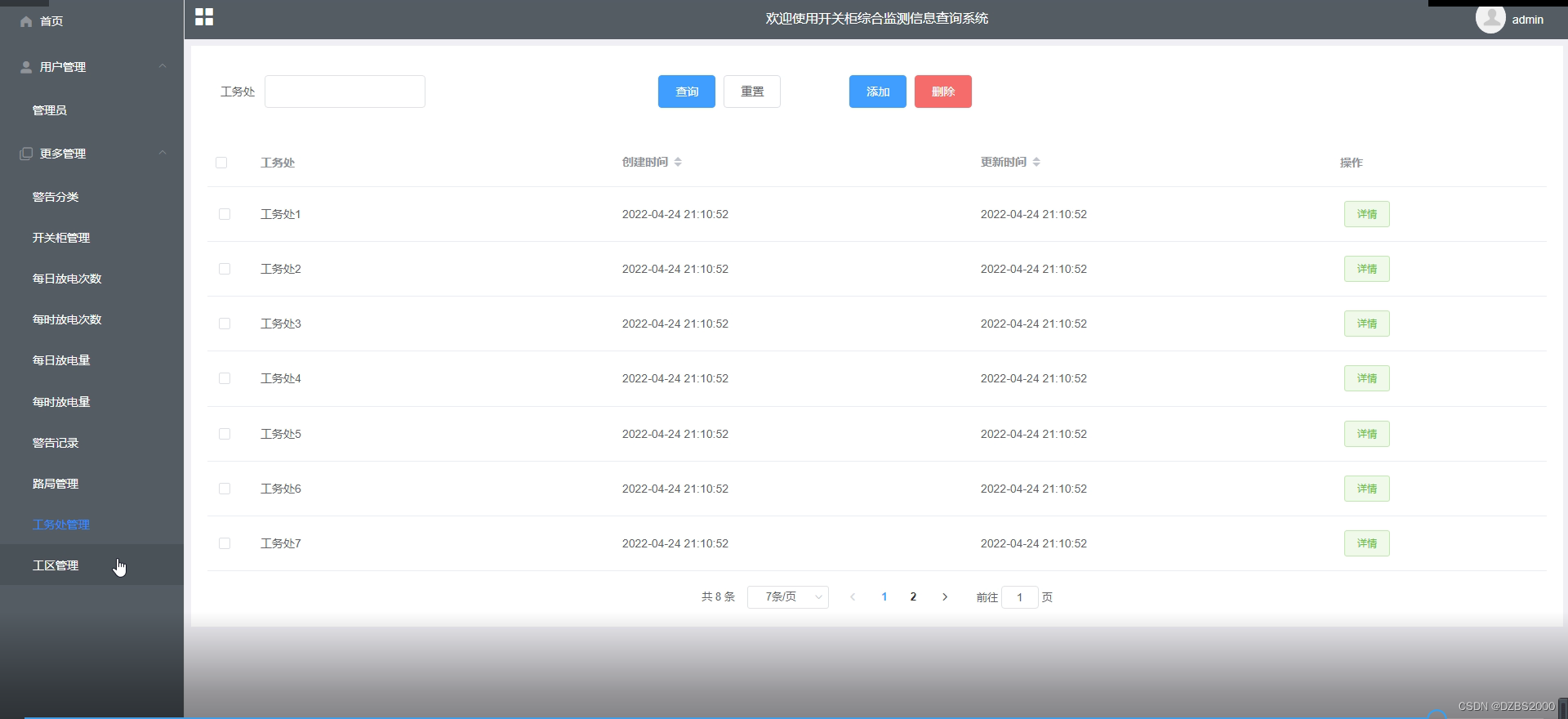The image size is (1568, 719).
Task: Go to next page arrow
Action: pyautogui.click(x=945, y=597)
